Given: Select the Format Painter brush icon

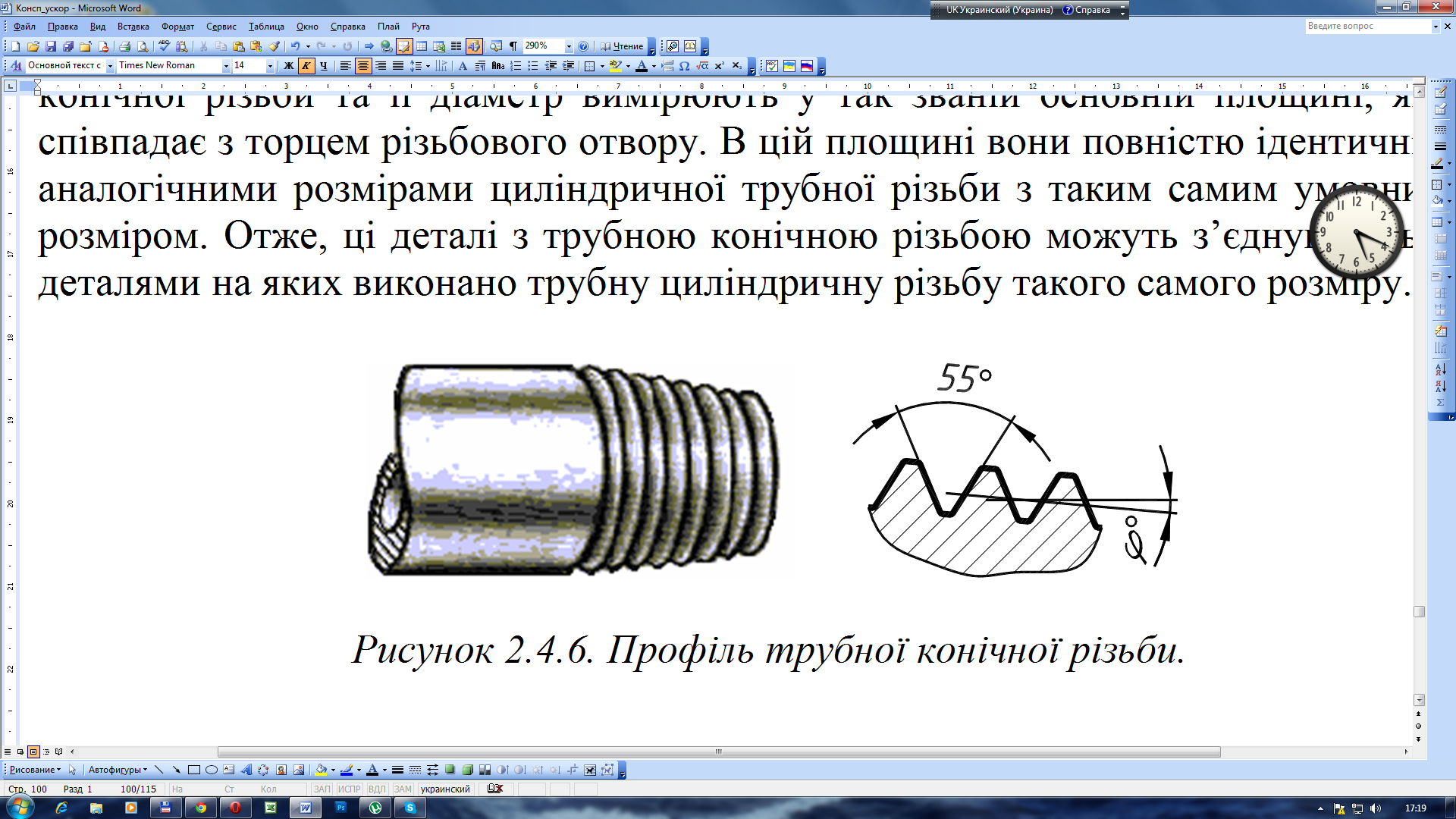Looking at the screenshot, I should tap(275, 46).
